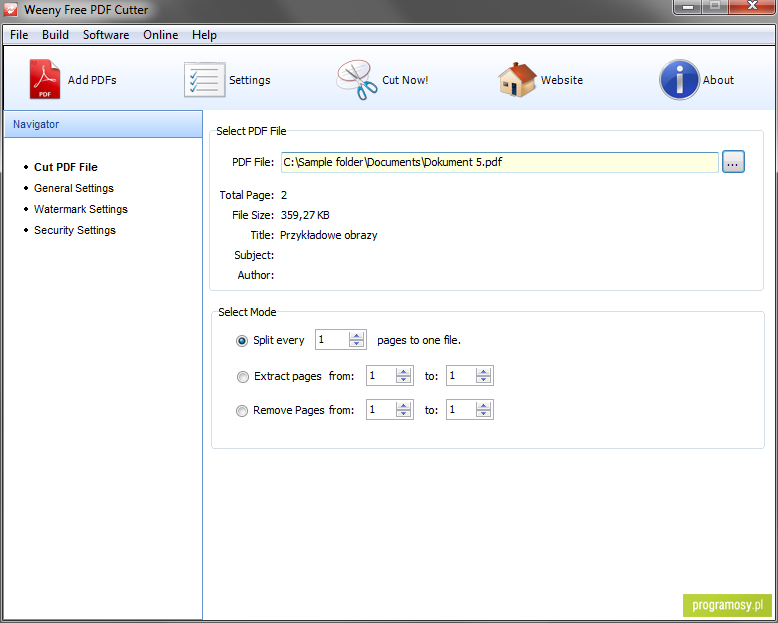Click the Website toolbar label

(x=562, y=80)
